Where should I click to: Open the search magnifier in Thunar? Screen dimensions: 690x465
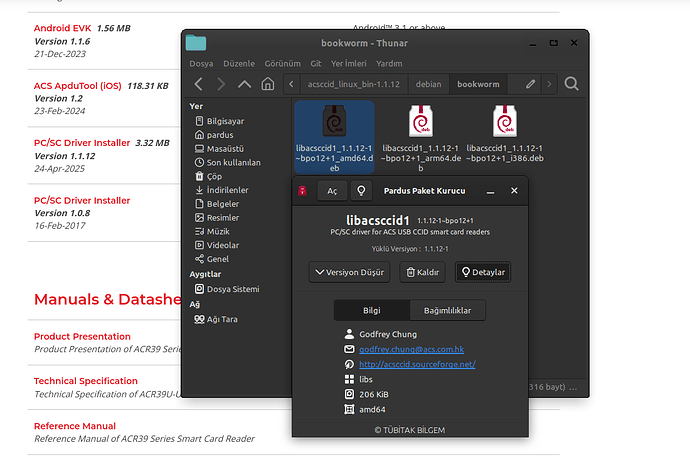(571, 84)
